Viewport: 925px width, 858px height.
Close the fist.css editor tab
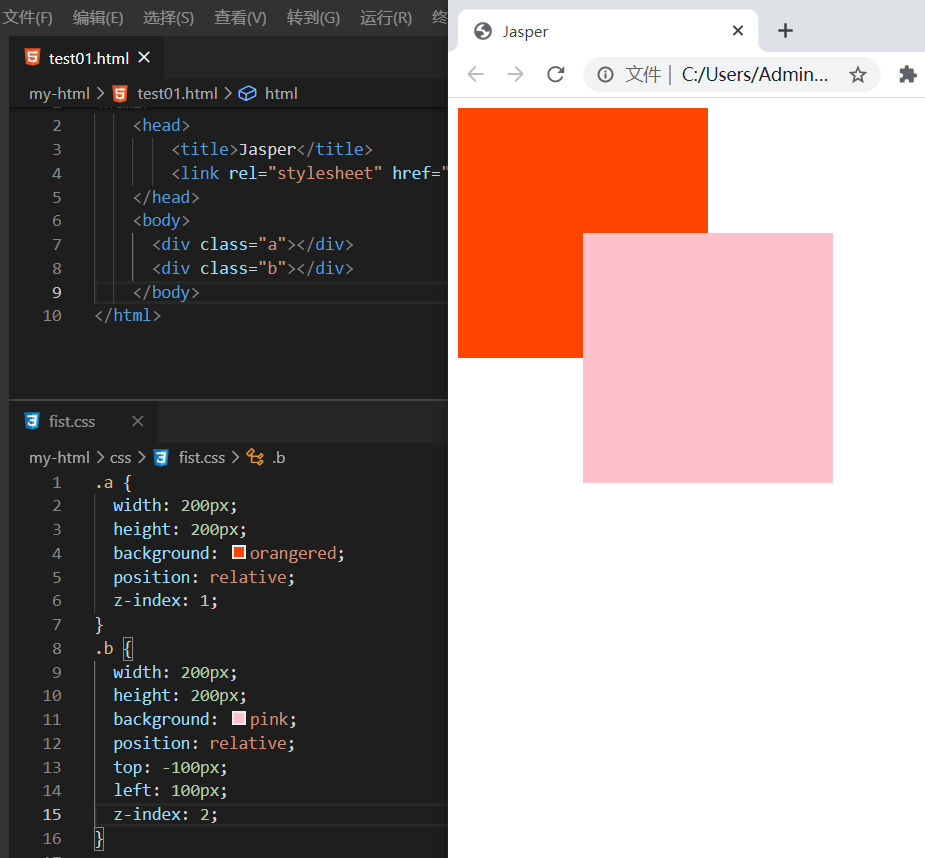(x=137, y=421)
